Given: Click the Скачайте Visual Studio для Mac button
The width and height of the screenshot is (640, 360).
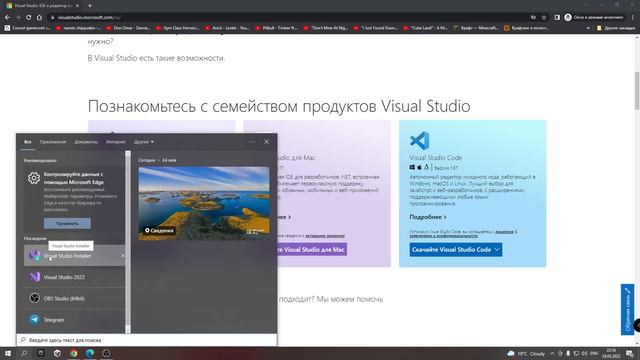Looking at the screenshot, I should click(x=311, y=249).
